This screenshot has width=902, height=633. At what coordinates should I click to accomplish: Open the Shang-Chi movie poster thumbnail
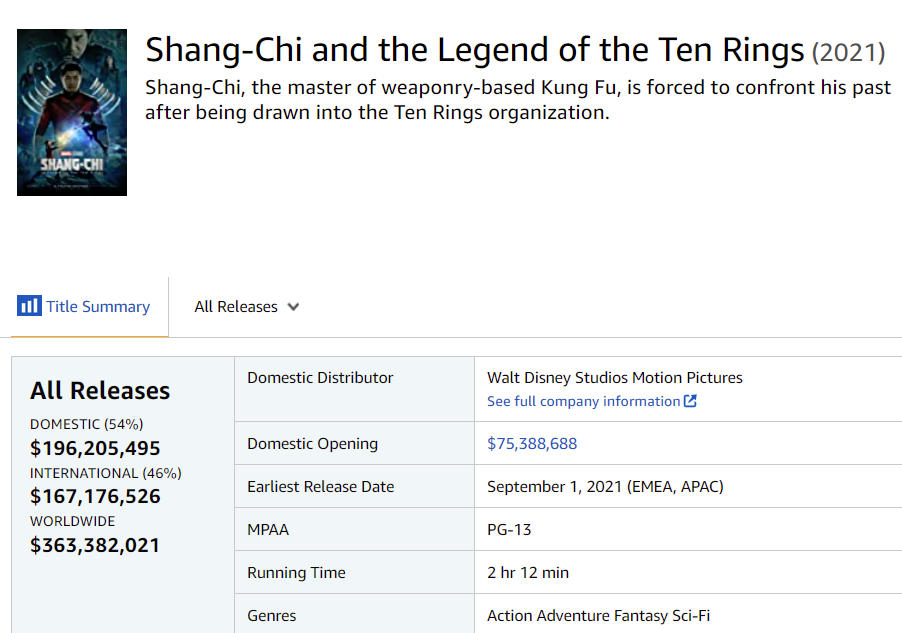click(x=72, y=112)
